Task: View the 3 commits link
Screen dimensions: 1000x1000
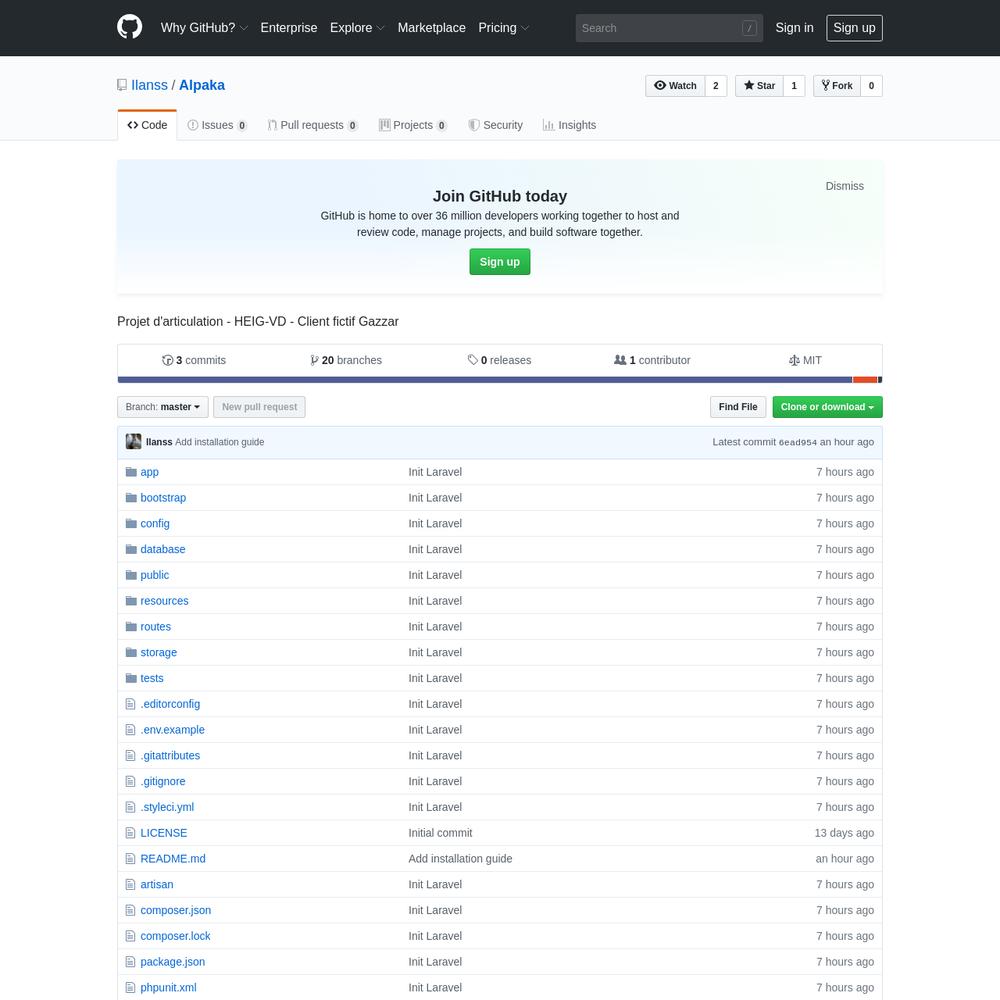Action: (194, 360)
